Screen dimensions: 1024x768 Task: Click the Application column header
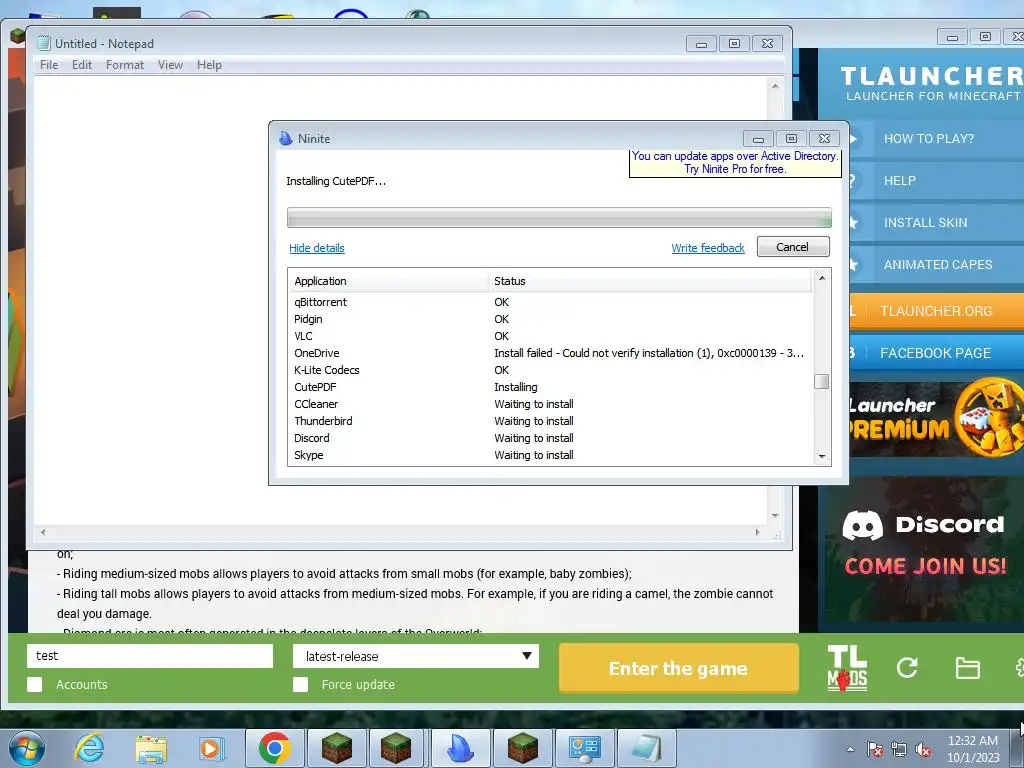tap(388, 281)
